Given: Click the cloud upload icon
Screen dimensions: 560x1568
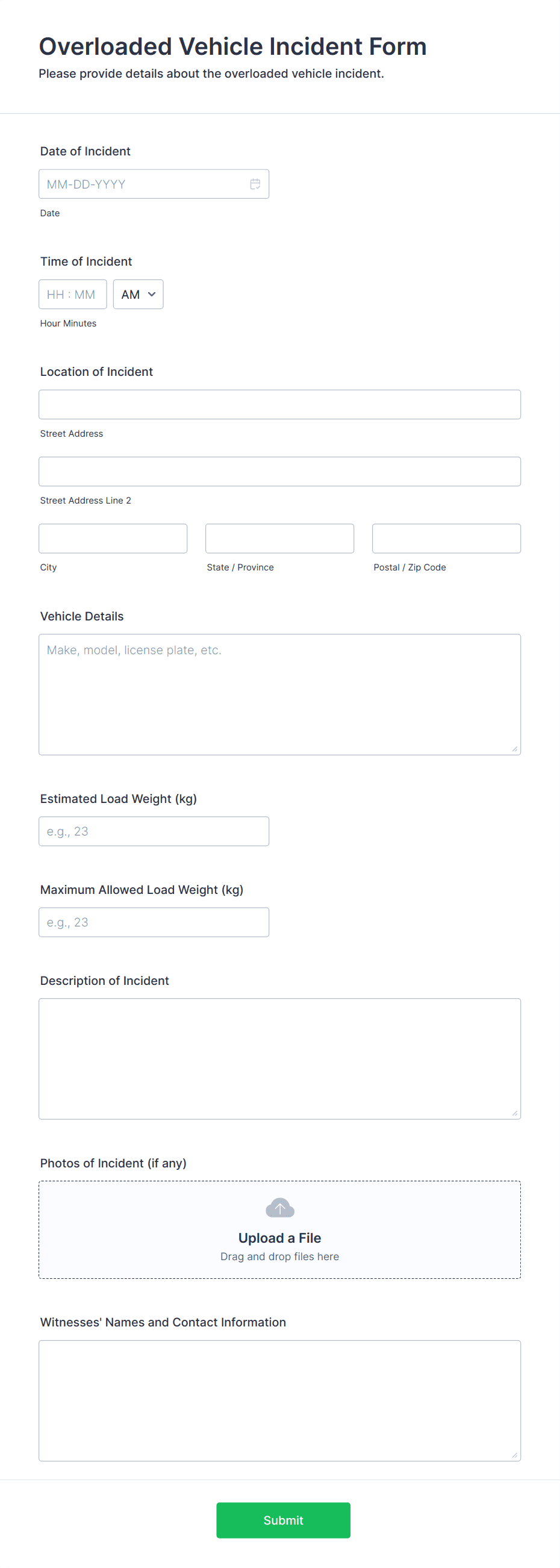Looking at the screenshot, I should coord(280,1208).
